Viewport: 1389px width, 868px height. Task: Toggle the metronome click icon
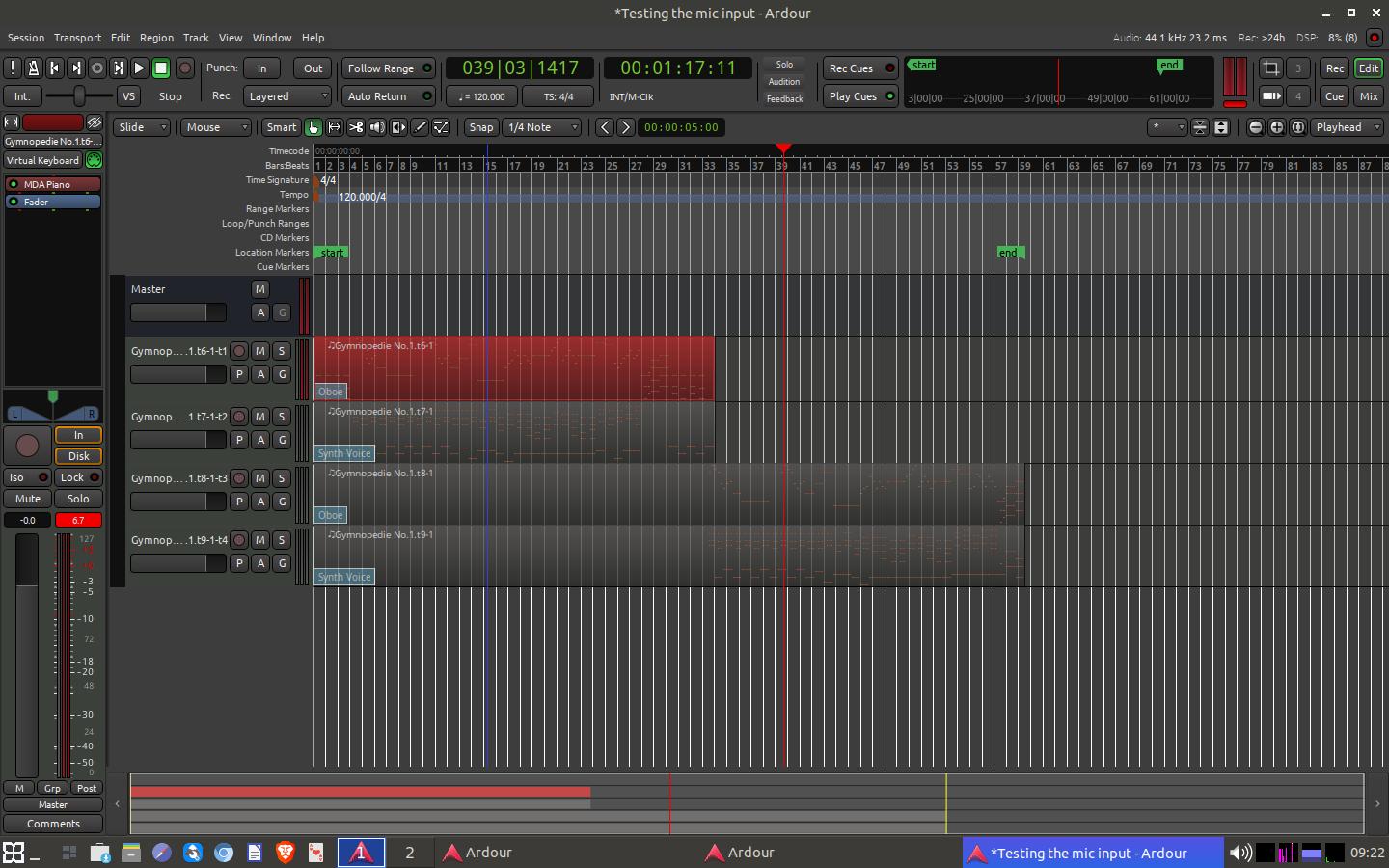coord(34,68)
